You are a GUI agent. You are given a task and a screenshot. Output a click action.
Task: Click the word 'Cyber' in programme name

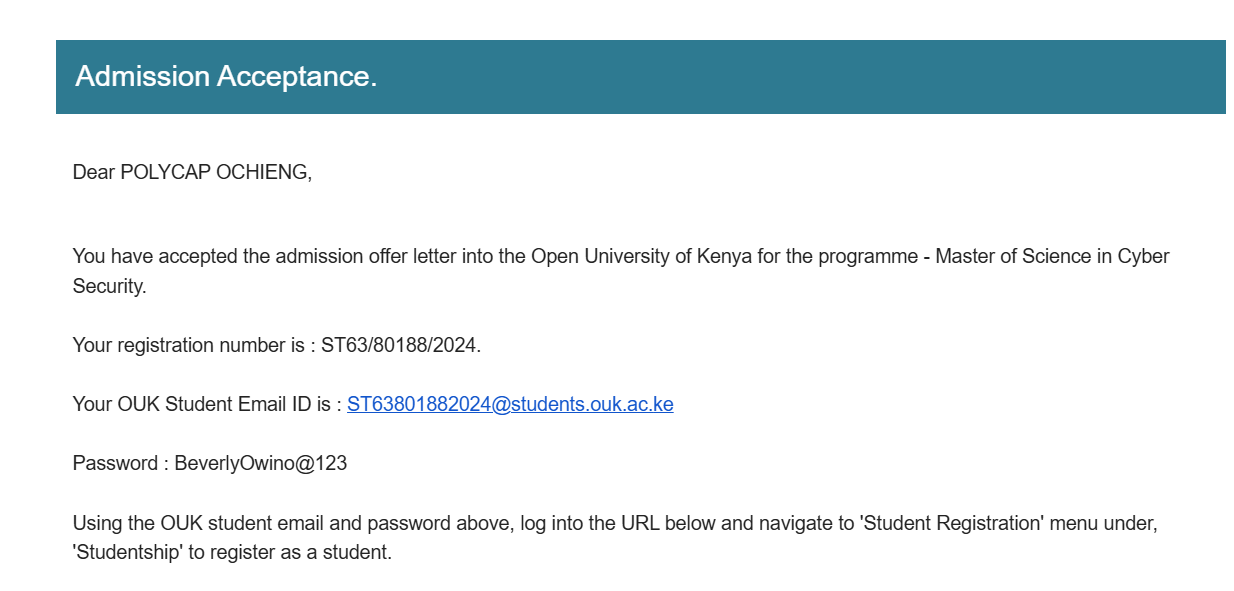tap(1144, 257)
